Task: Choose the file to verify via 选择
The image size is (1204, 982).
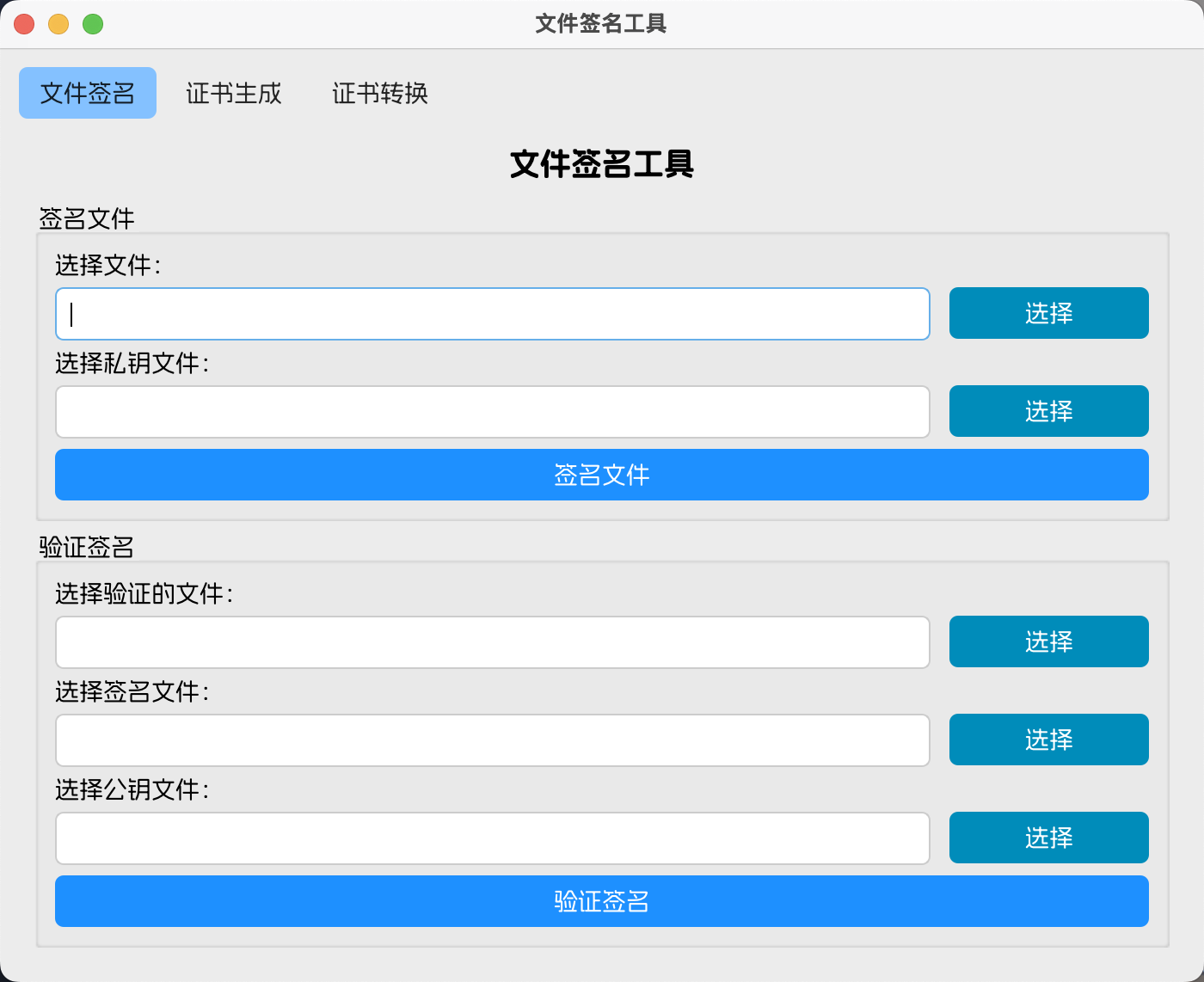Action: [x=1049, y=641]
